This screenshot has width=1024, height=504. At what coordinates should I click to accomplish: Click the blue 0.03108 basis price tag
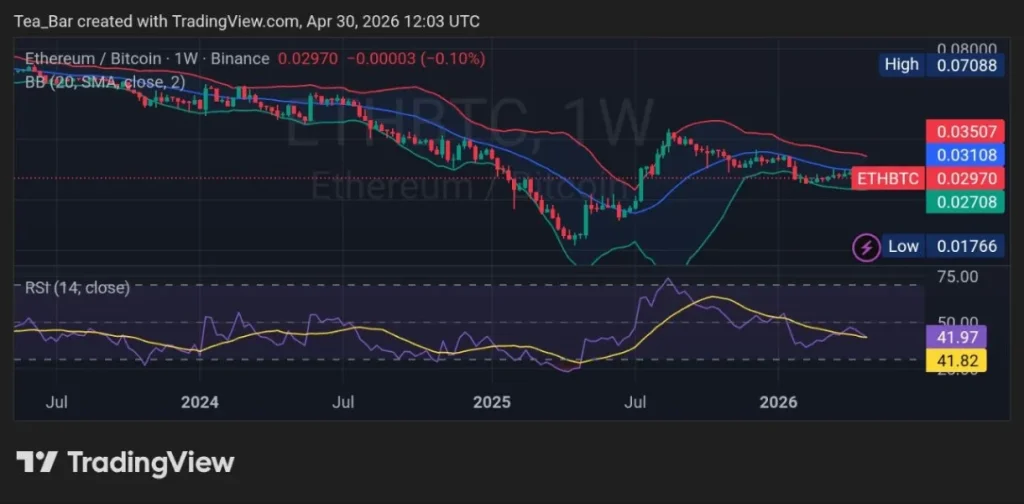pos(957,155)
